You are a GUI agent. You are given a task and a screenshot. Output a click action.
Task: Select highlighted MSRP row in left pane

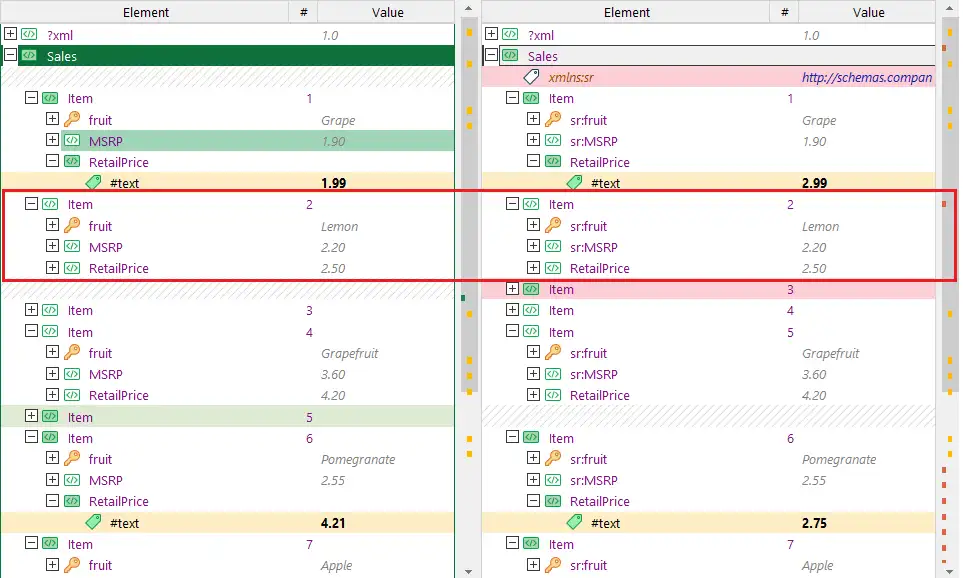257,141
